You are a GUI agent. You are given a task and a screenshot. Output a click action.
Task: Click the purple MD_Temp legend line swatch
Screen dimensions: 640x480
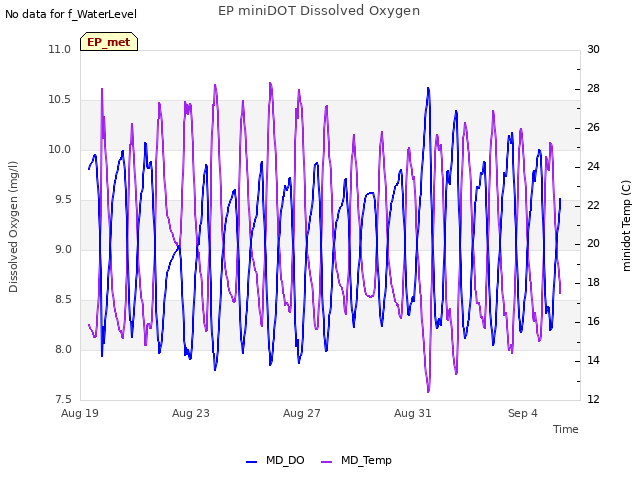click(x=327, y=461)
